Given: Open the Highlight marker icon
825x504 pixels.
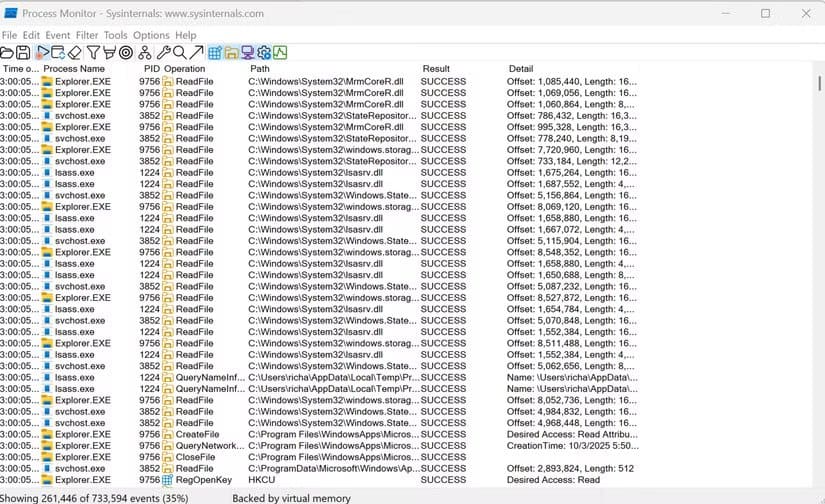Looking at the screenshot, I should coord(109,52).
